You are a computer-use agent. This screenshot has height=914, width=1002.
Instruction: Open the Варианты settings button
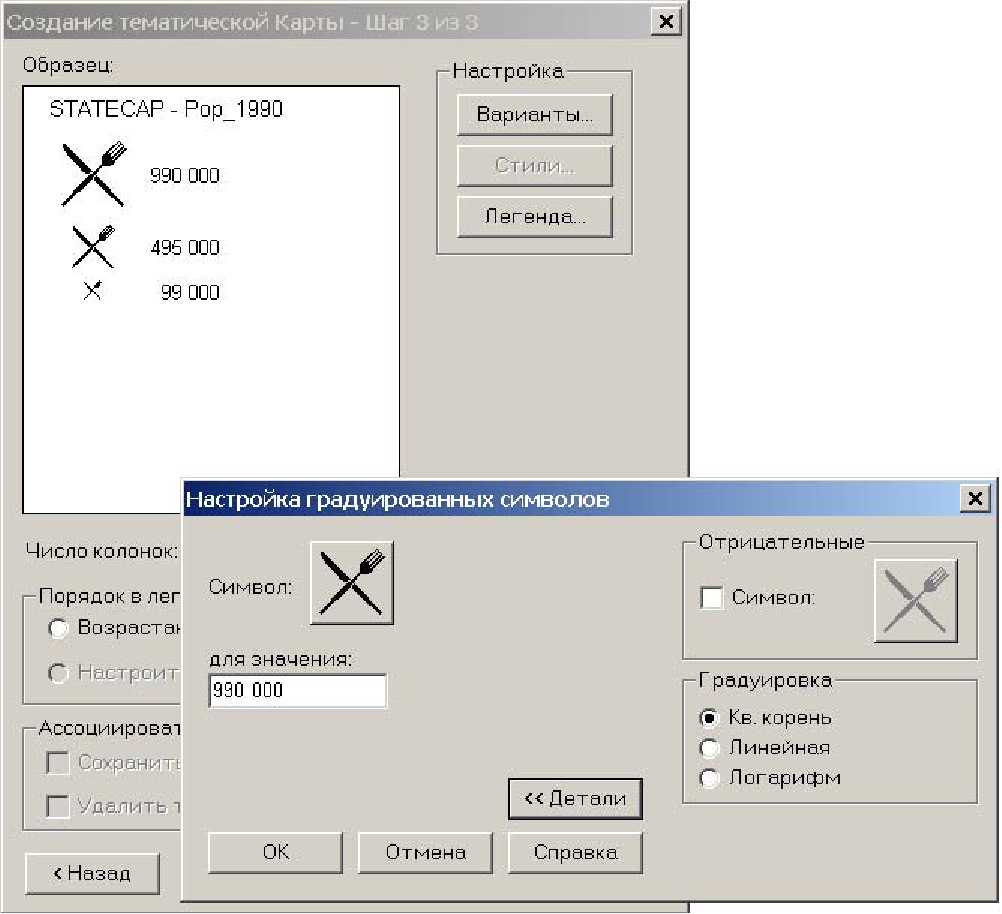pos(534,114)
